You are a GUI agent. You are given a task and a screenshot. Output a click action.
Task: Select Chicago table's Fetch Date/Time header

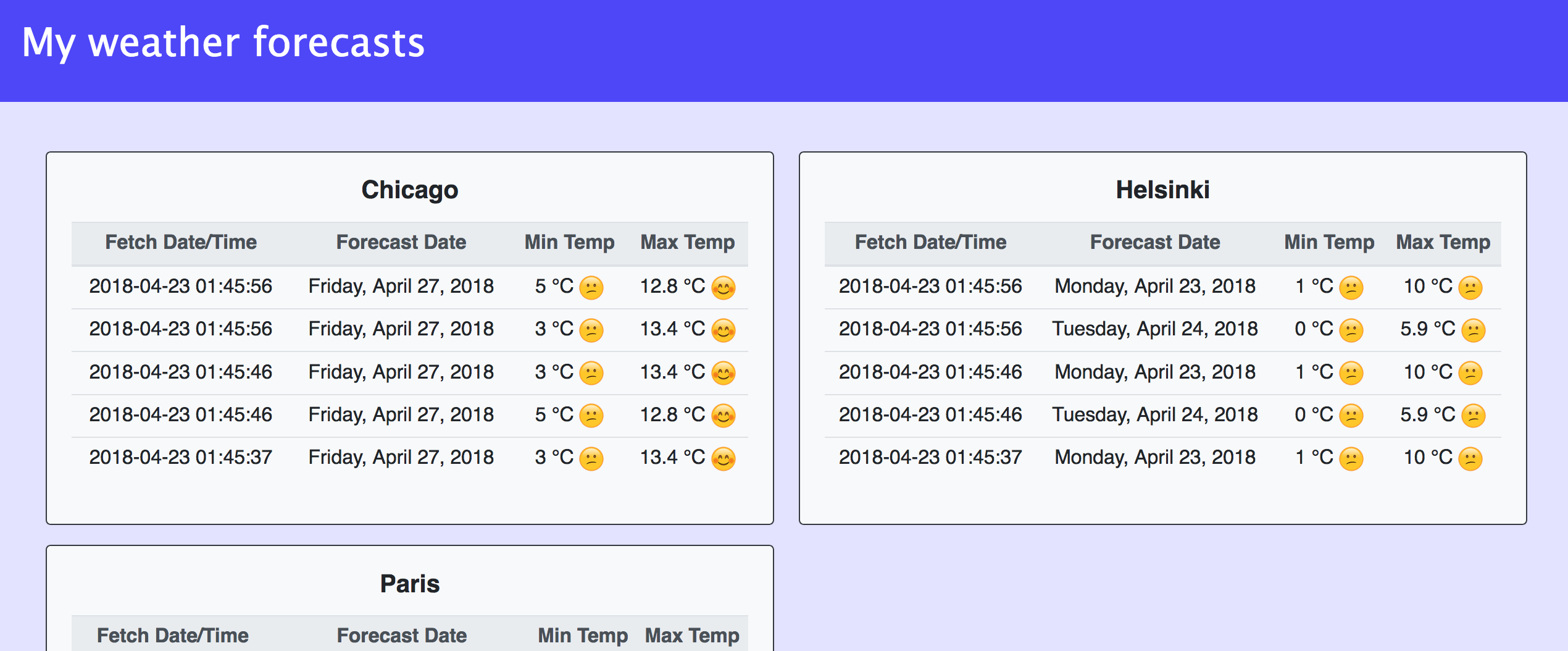point(181,242)
